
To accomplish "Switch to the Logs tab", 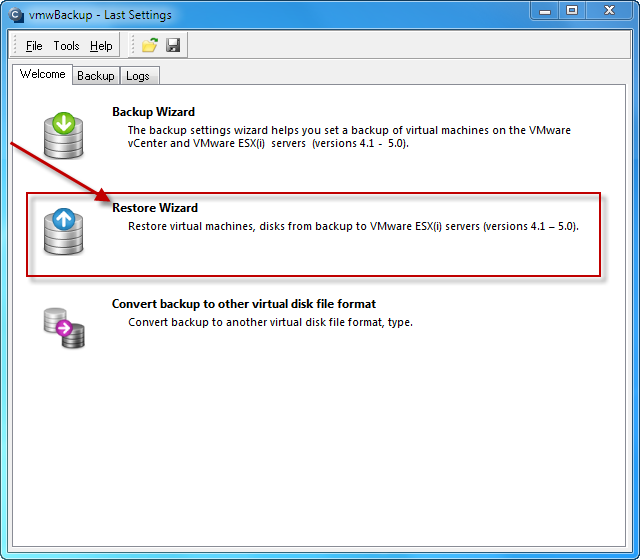I will pos(138,76).
